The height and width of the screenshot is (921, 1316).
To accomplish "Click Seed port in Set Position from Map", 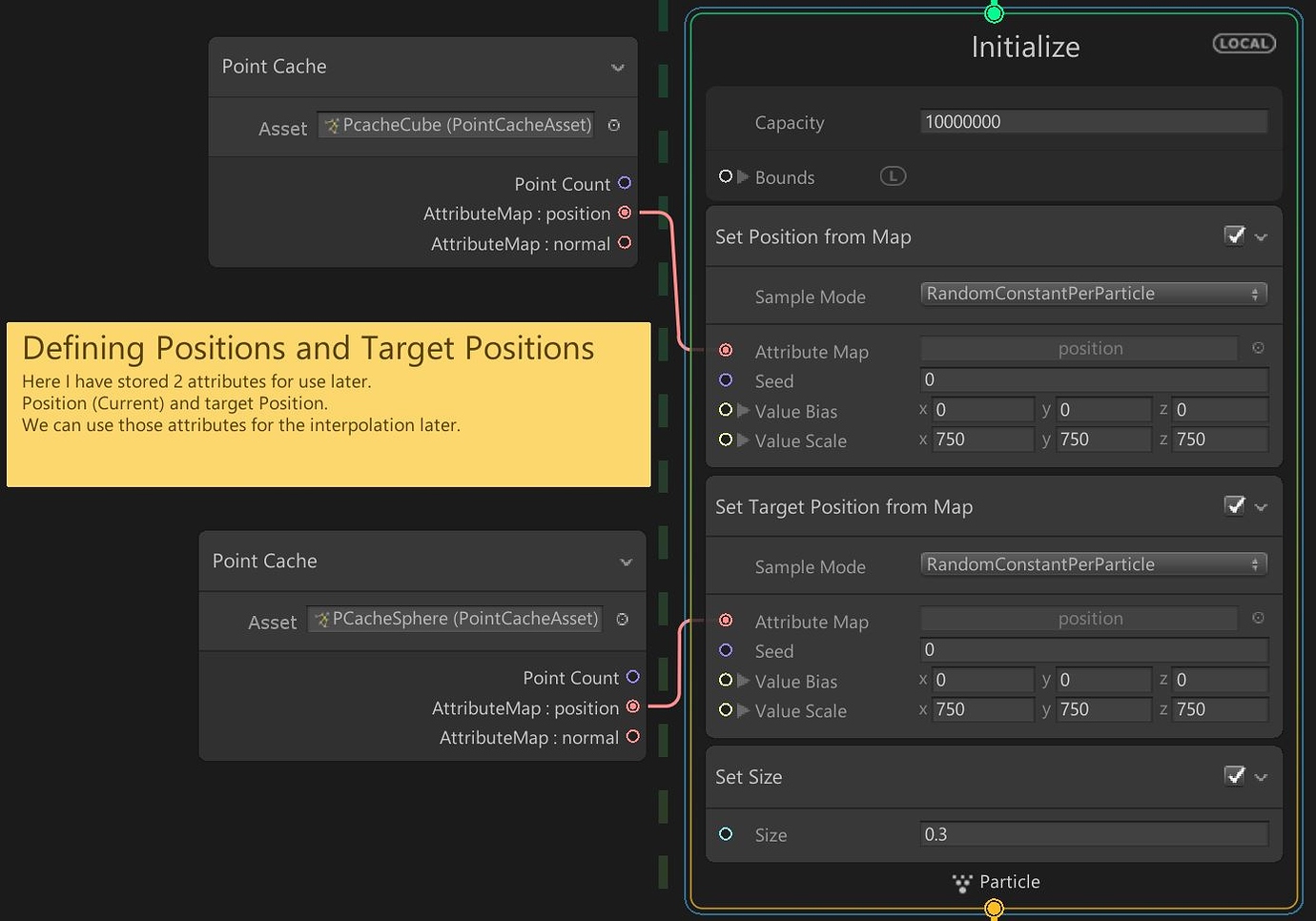I will [x=726, y=379].
